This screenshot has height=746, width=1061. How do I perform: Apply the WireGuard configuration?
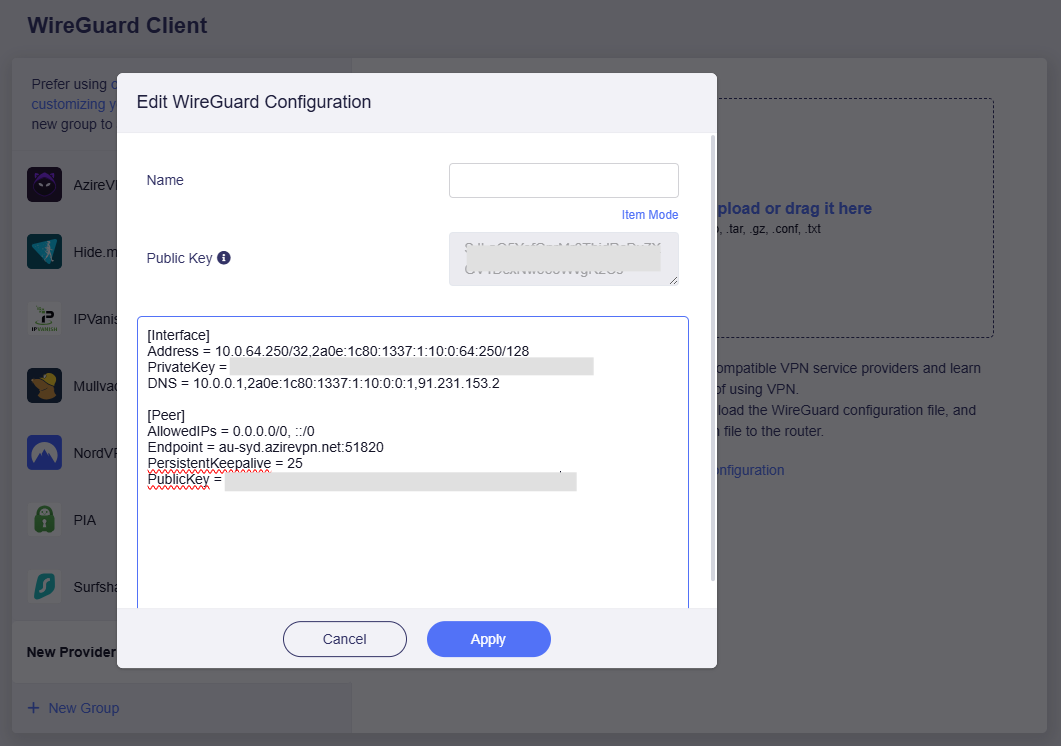[488, 639]
